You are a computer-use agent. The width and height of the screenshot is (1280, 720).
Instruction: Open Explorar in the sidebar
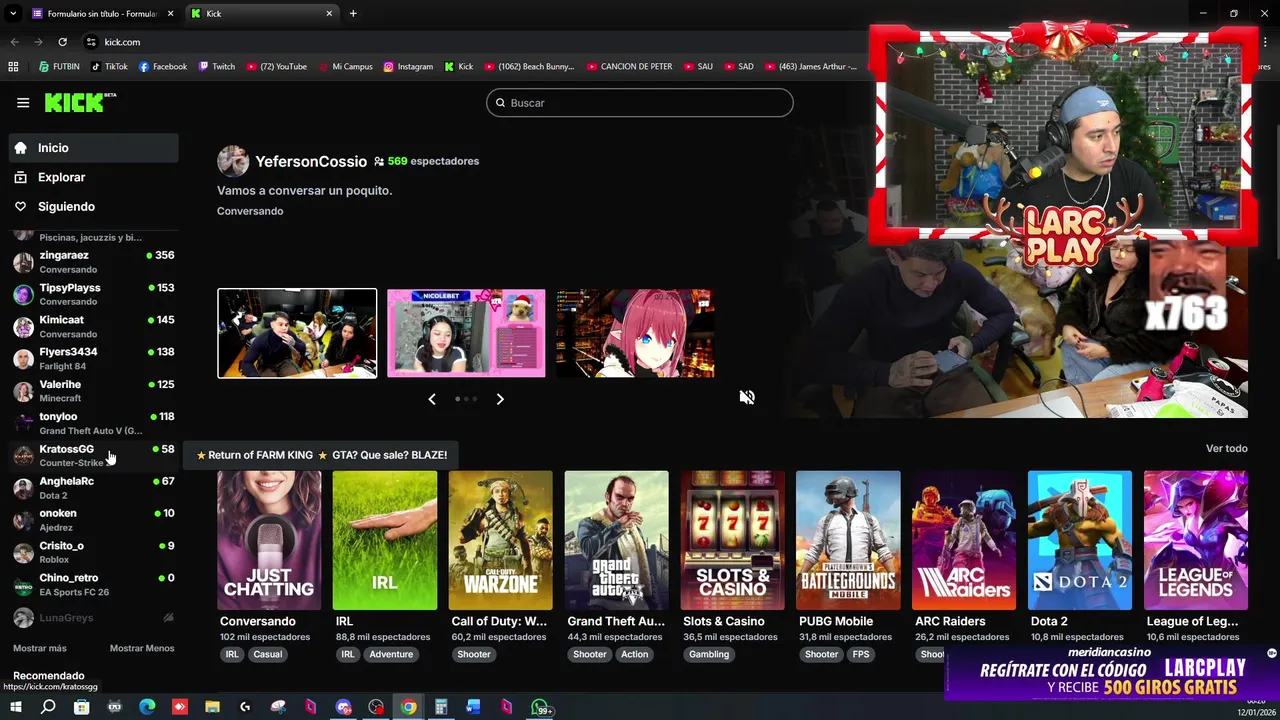tap(94, 177)
